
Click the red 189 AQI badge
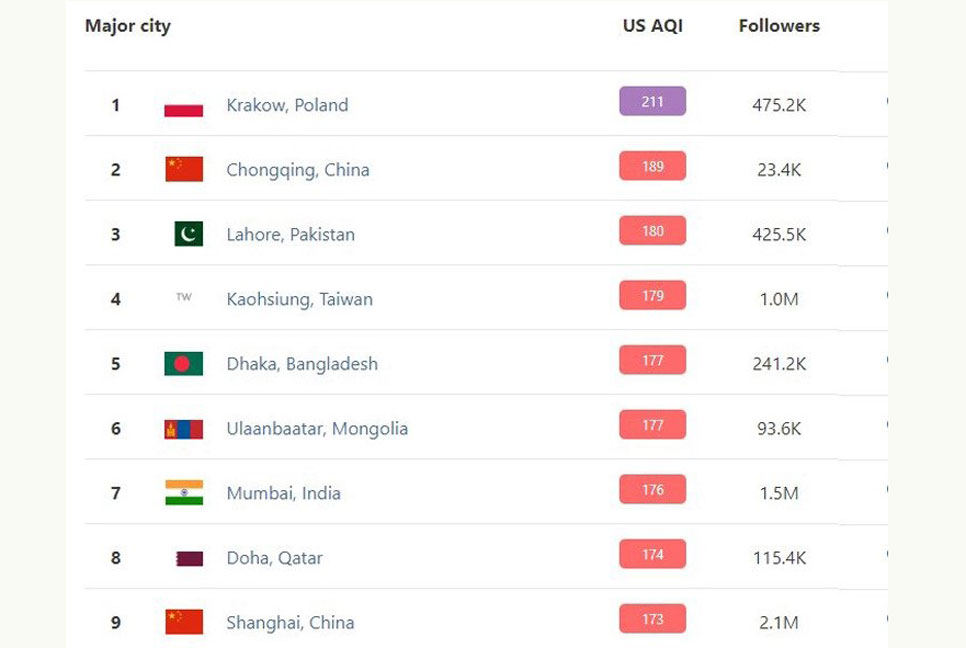point(652,166)
